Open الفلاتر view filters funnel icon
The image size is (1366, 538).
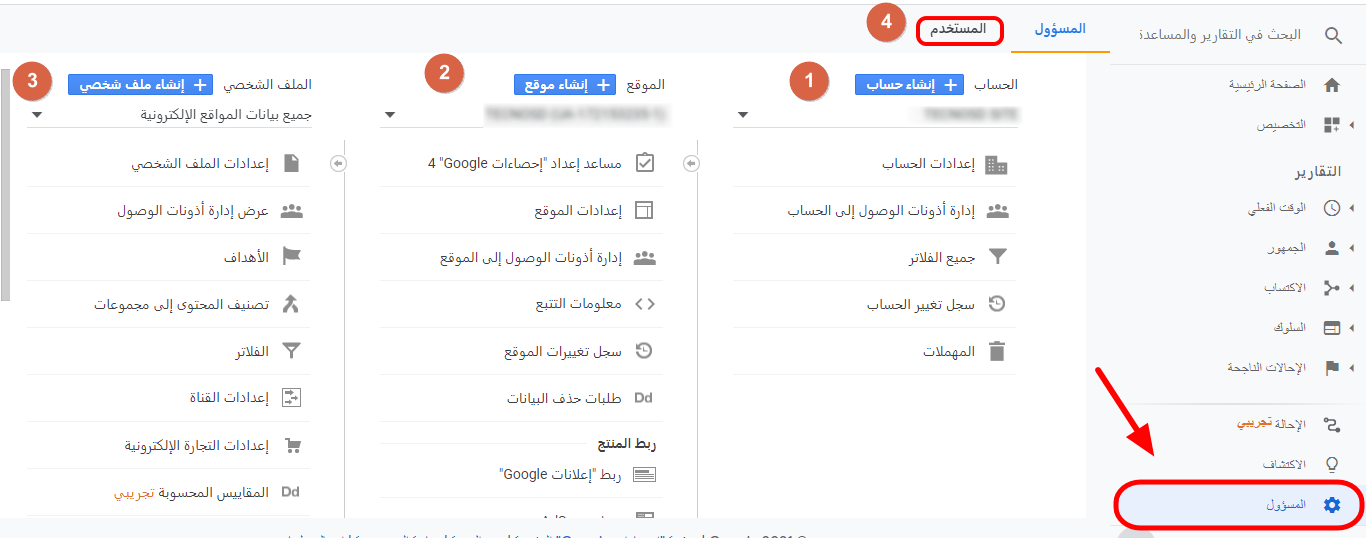coord(291,351)
